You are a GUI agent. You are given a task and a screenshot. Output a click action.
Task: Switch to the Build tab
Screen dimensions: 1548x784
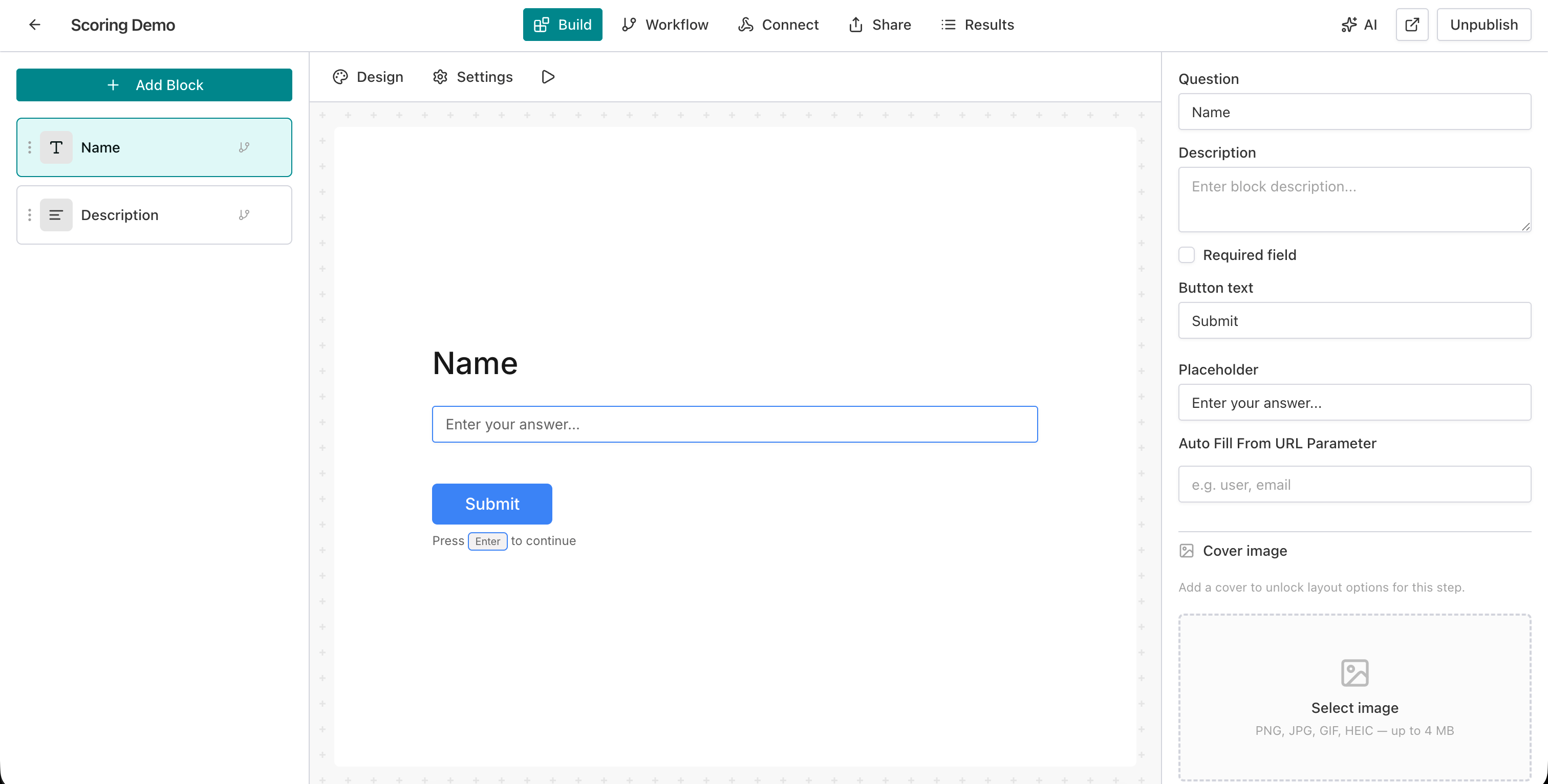[x=563, y=25]
